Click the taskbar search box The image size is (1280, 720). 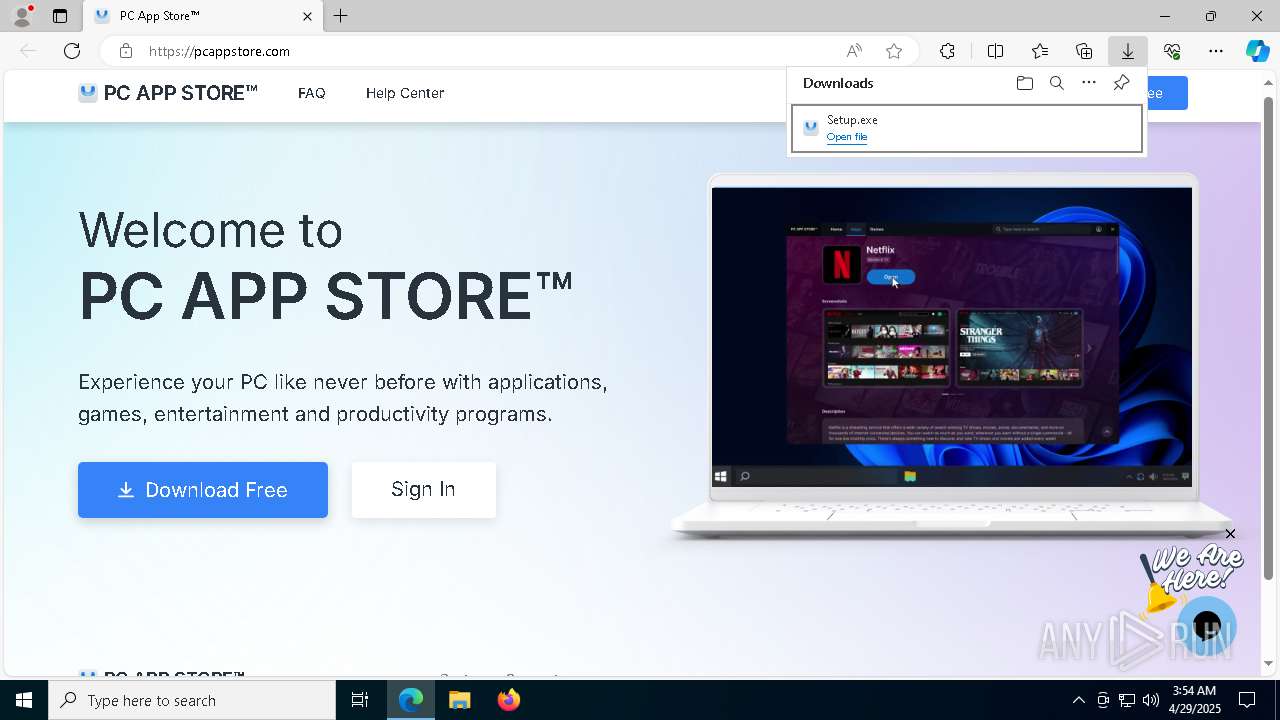192,700
